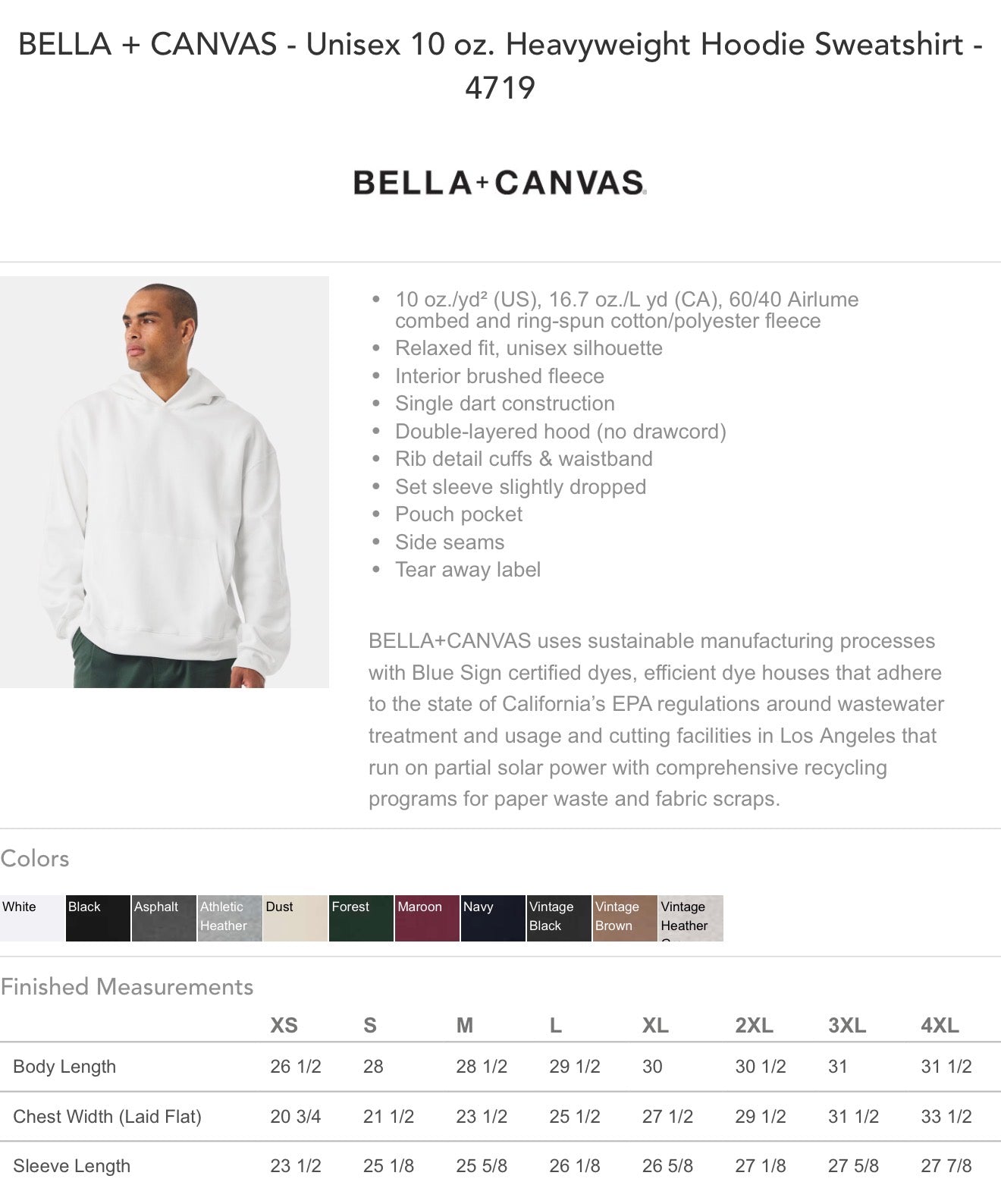Pick the Asphalt color swatch
This screenshot has width=1001, height=1204.
(164, 918)
